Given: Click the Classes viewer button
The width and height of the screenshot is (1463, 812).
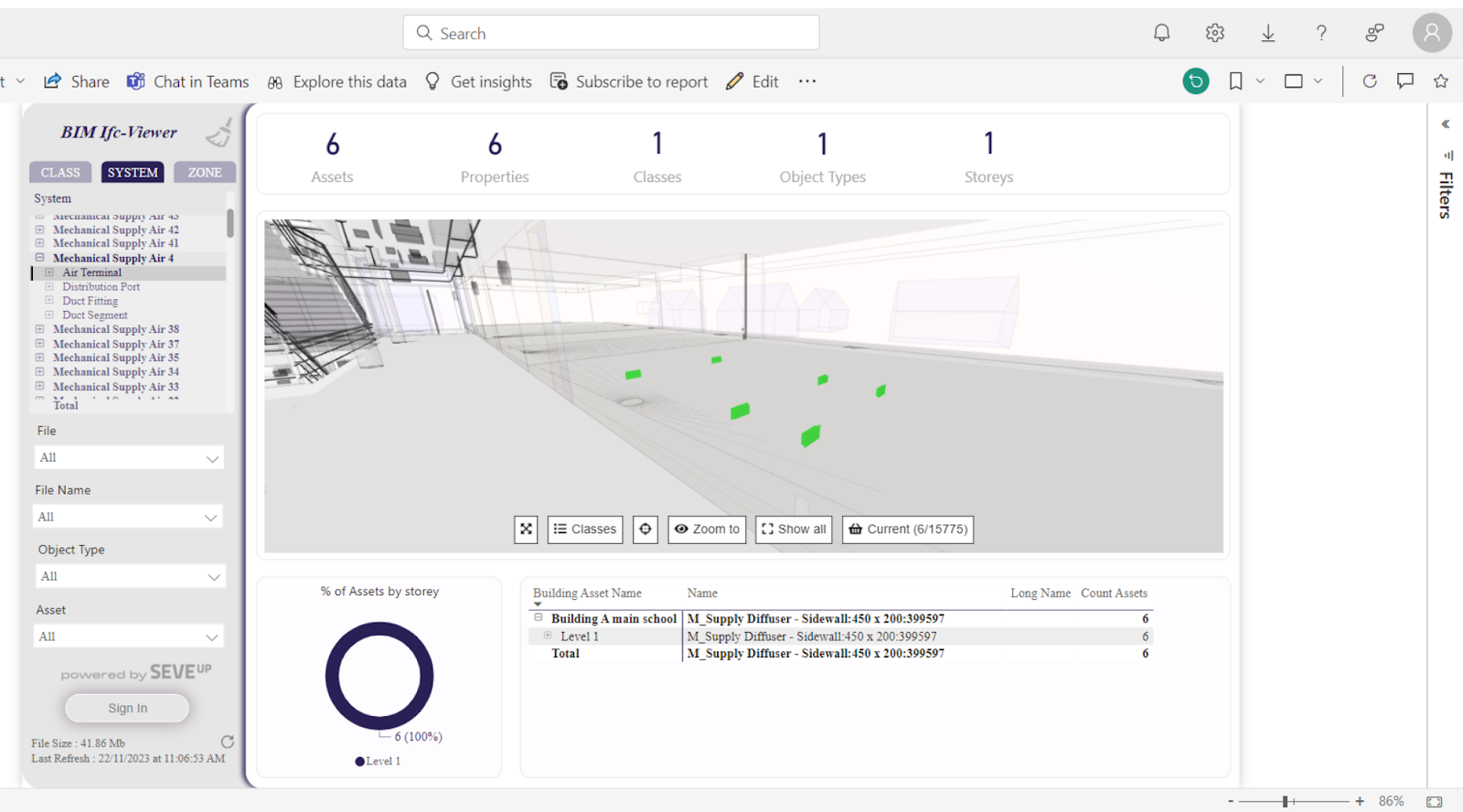Looking at the screenshot, I should (585, 529).
